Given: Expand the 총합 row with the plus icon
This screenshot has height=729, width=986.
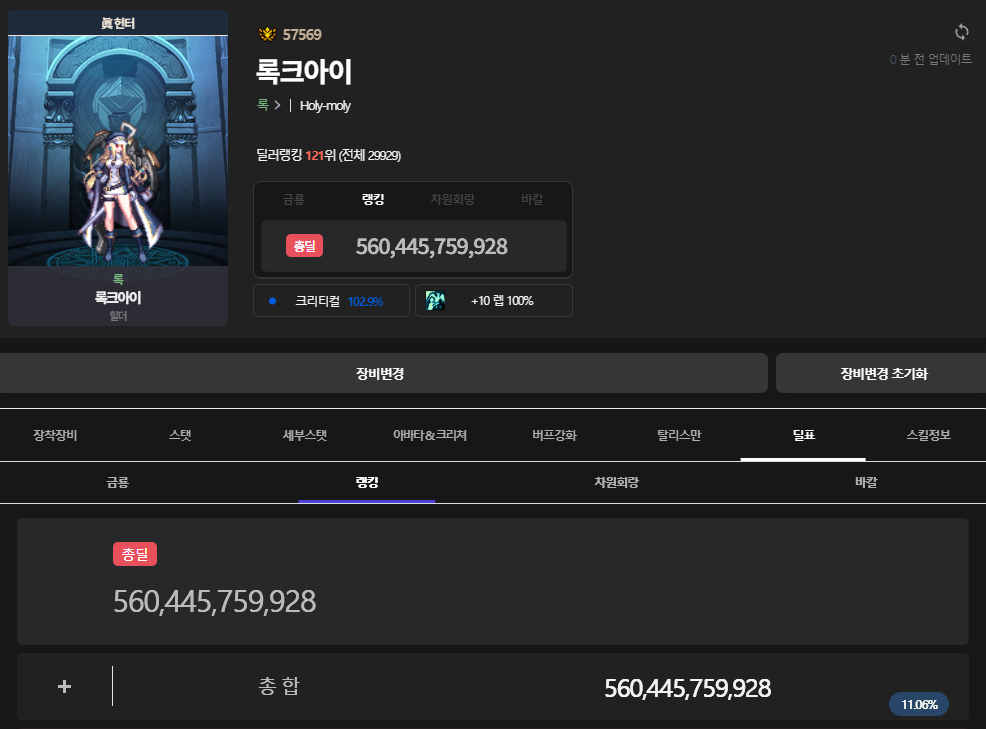Looking at the screenshot, I should click(65, 686).
